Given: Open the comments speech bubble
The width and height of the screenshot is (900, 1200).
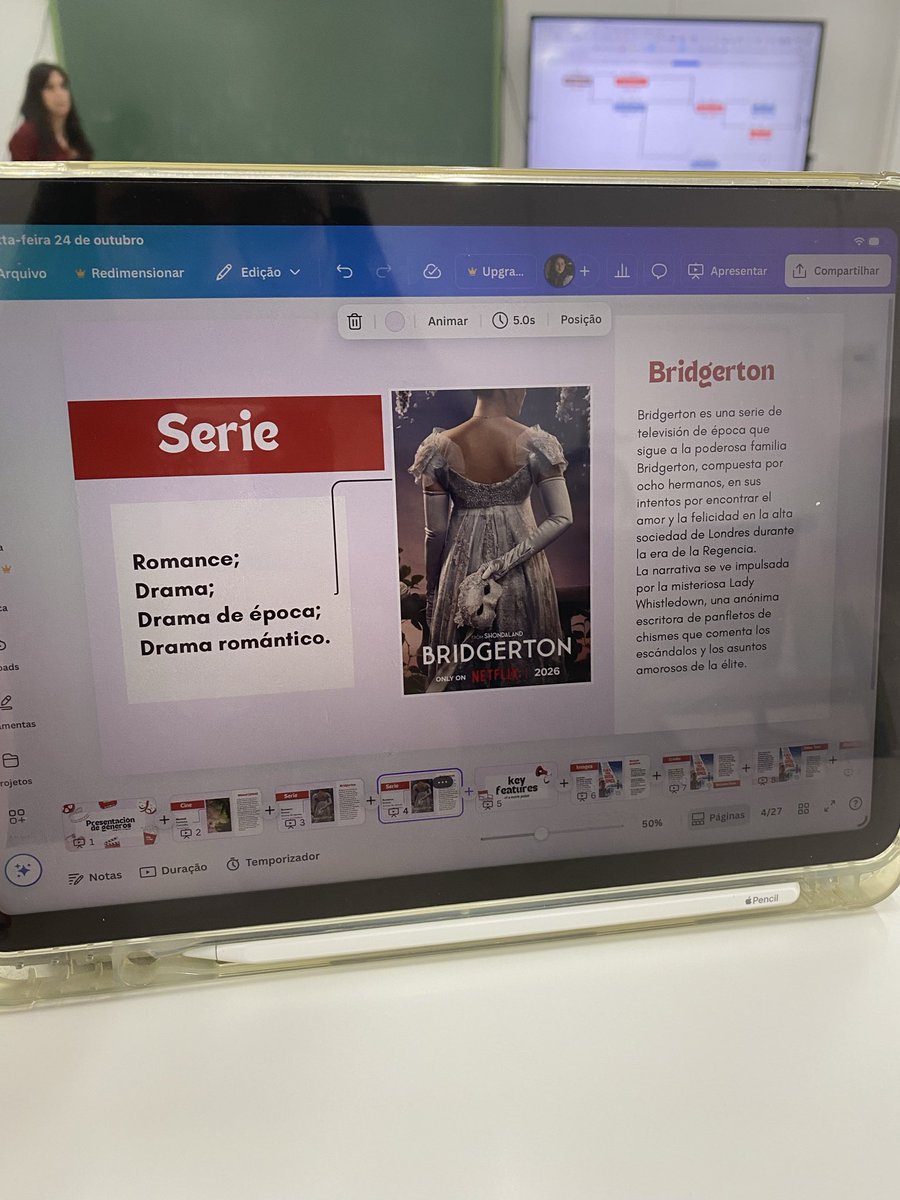Looking at the screenshot, I should [x=659, y=271].
